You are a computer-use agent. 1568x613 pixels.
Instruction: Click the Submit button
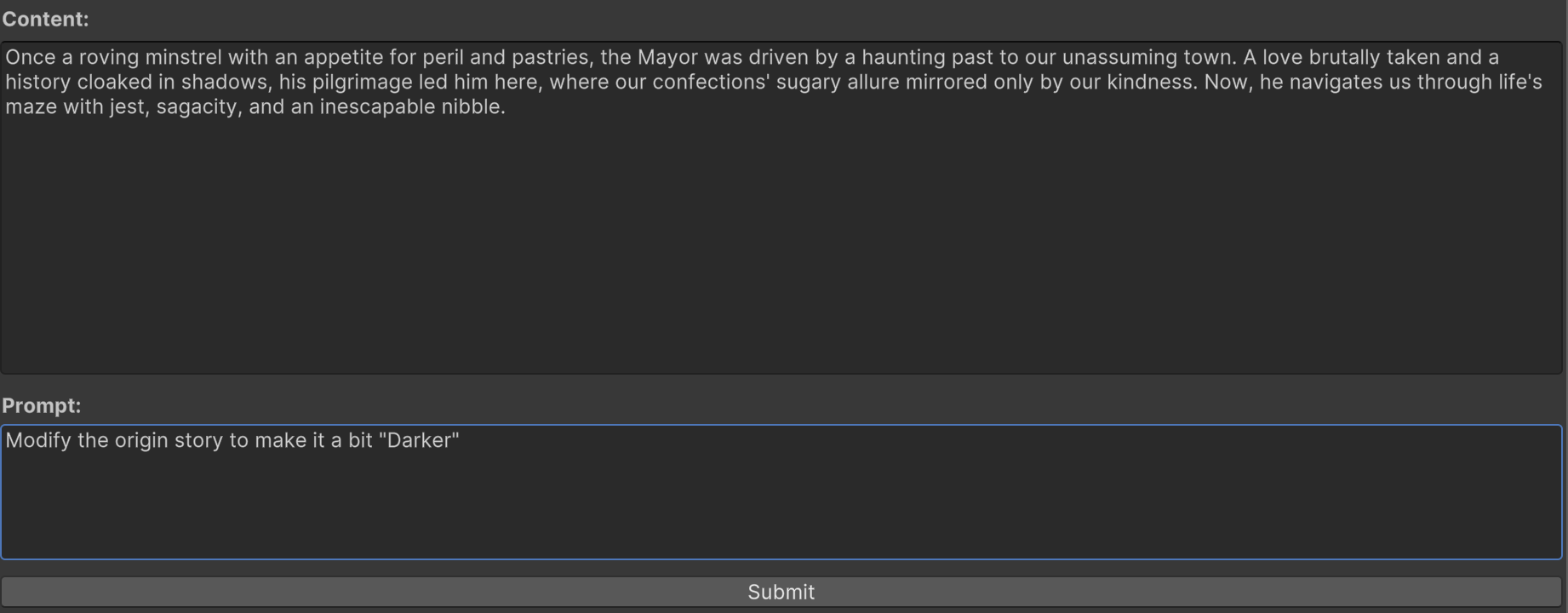pos(781,592)
